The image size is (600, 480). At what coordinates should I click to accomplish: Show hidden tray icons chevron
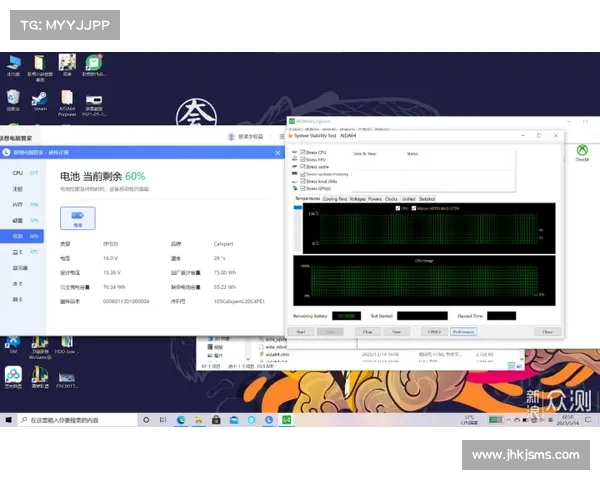[509, 420]
